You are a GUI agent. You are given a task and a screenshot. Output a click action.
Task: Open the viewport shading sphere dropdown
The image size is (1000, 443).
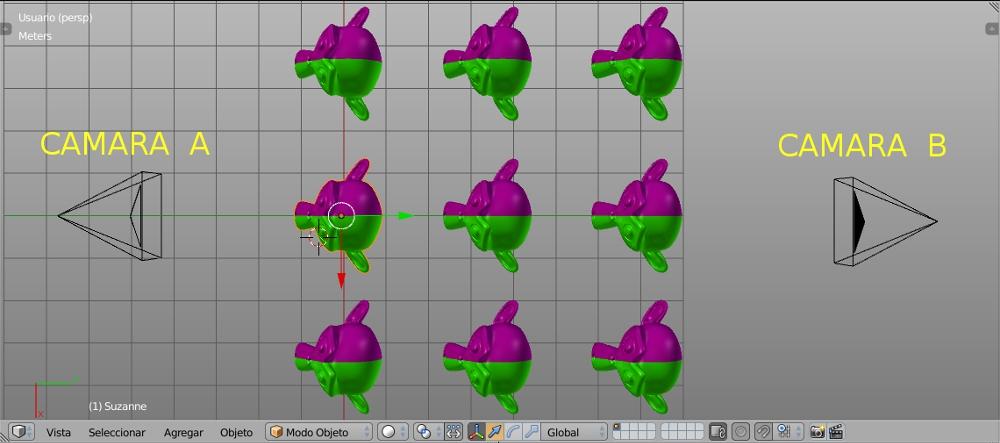(x=393, y=432)
